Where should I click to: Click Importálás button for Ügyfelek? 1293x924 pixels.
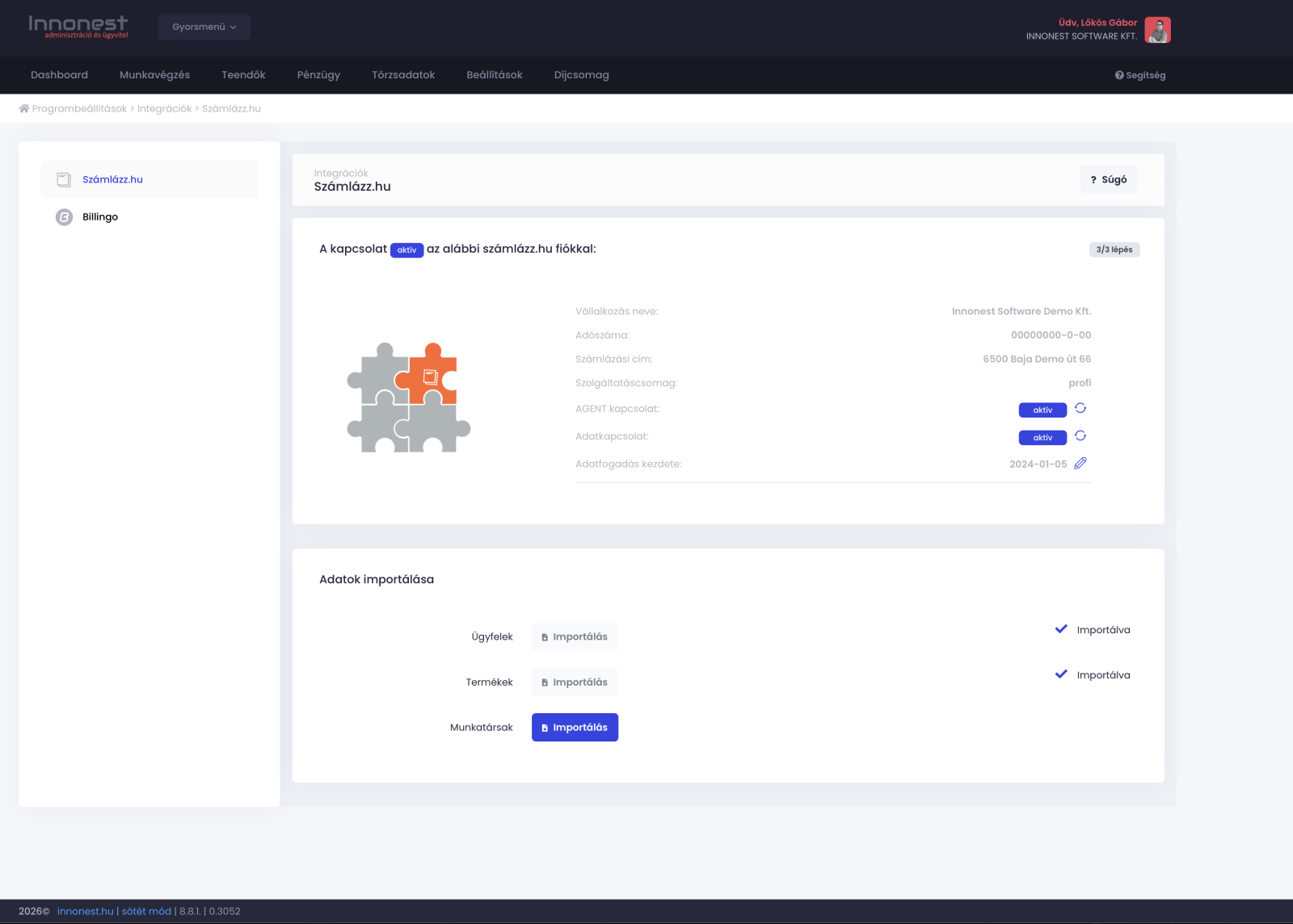[575, 636]
